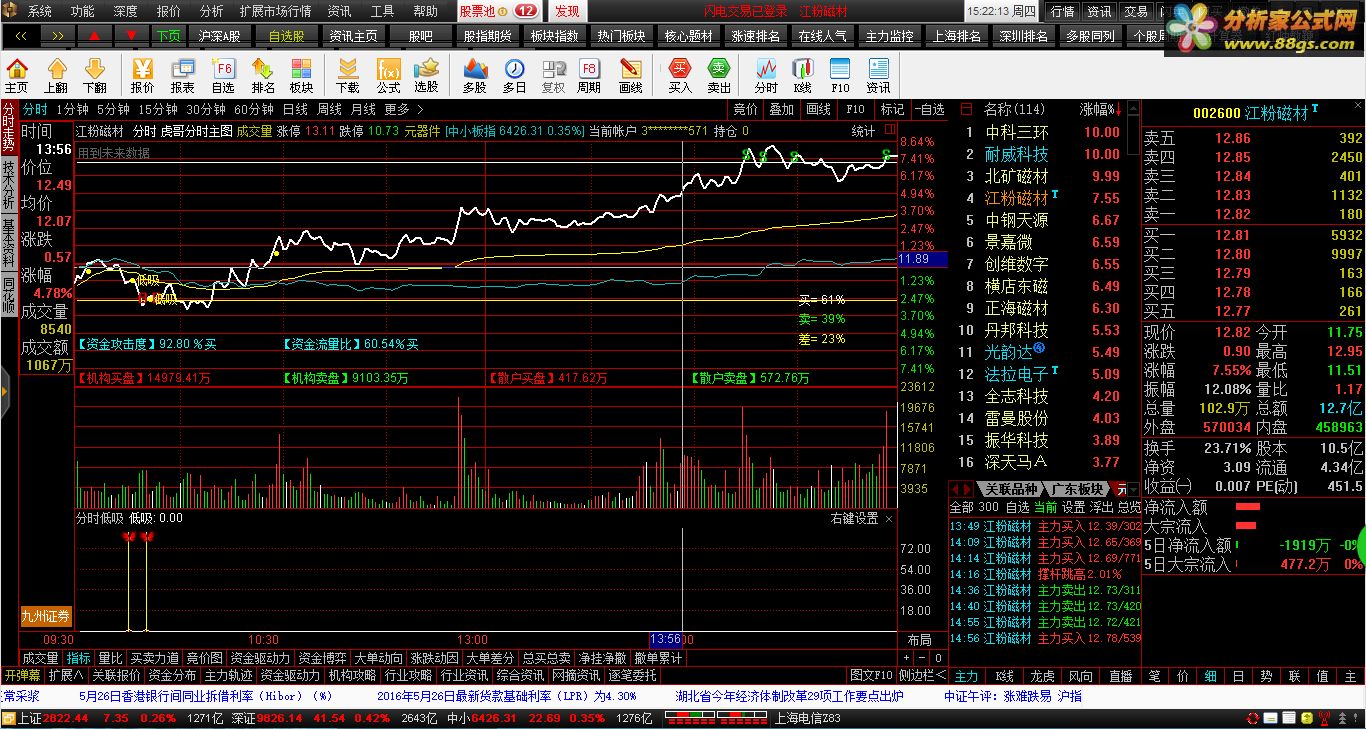This screenshot has height=729, width=1366.
Task: Click the 九州证券 label on chart
Action: click(46, 616)
